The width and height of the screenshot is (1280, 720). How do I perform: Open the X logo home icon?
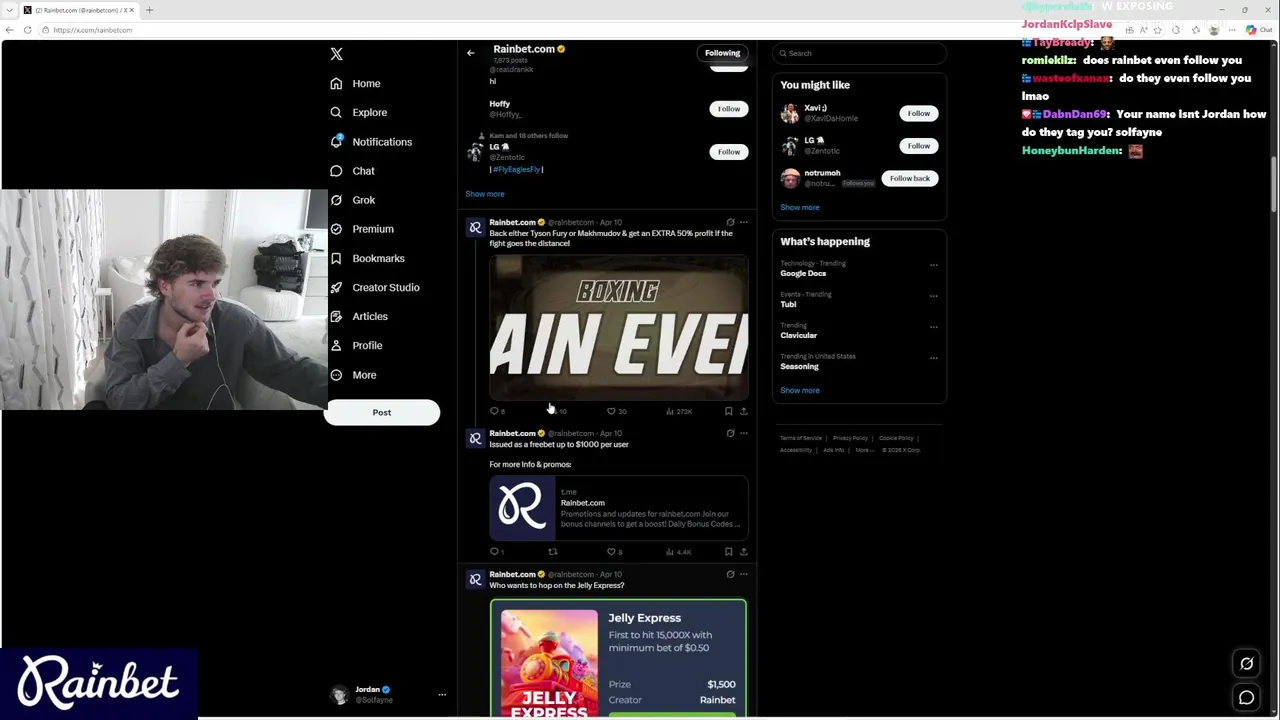coord(336,54)
